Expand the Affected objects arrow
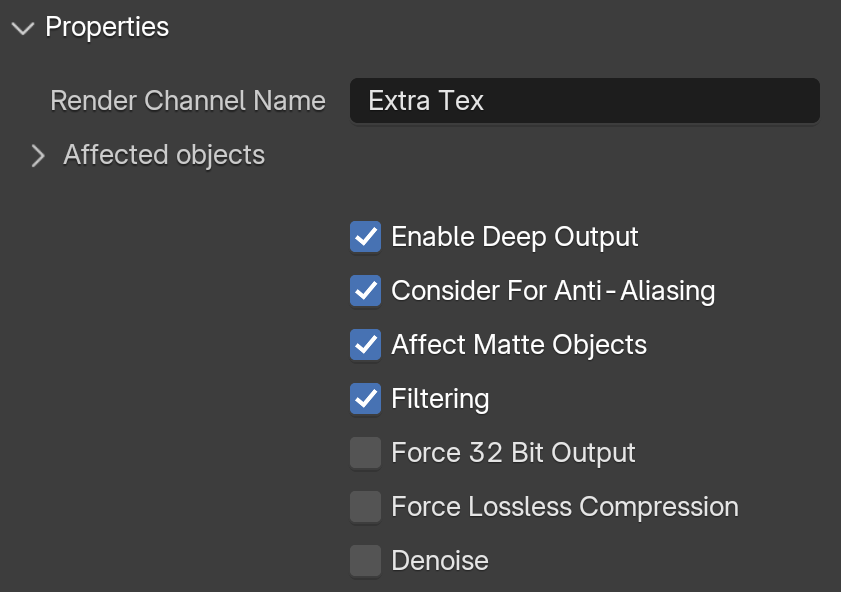This screenshot has height=592, width=841. (38, 156)
